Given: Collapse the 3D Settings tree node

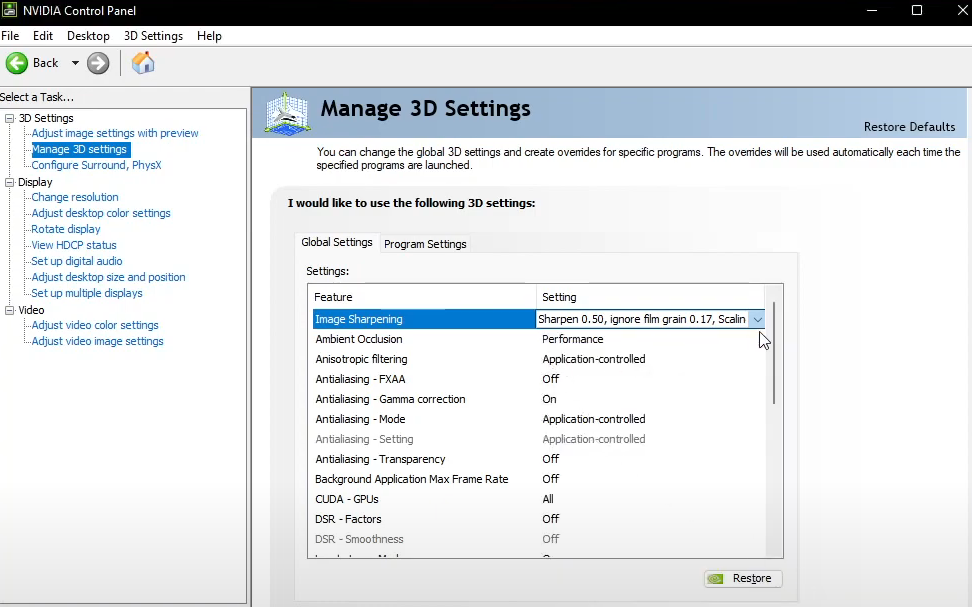Looking at the screenshot, I should click(9, 118).
